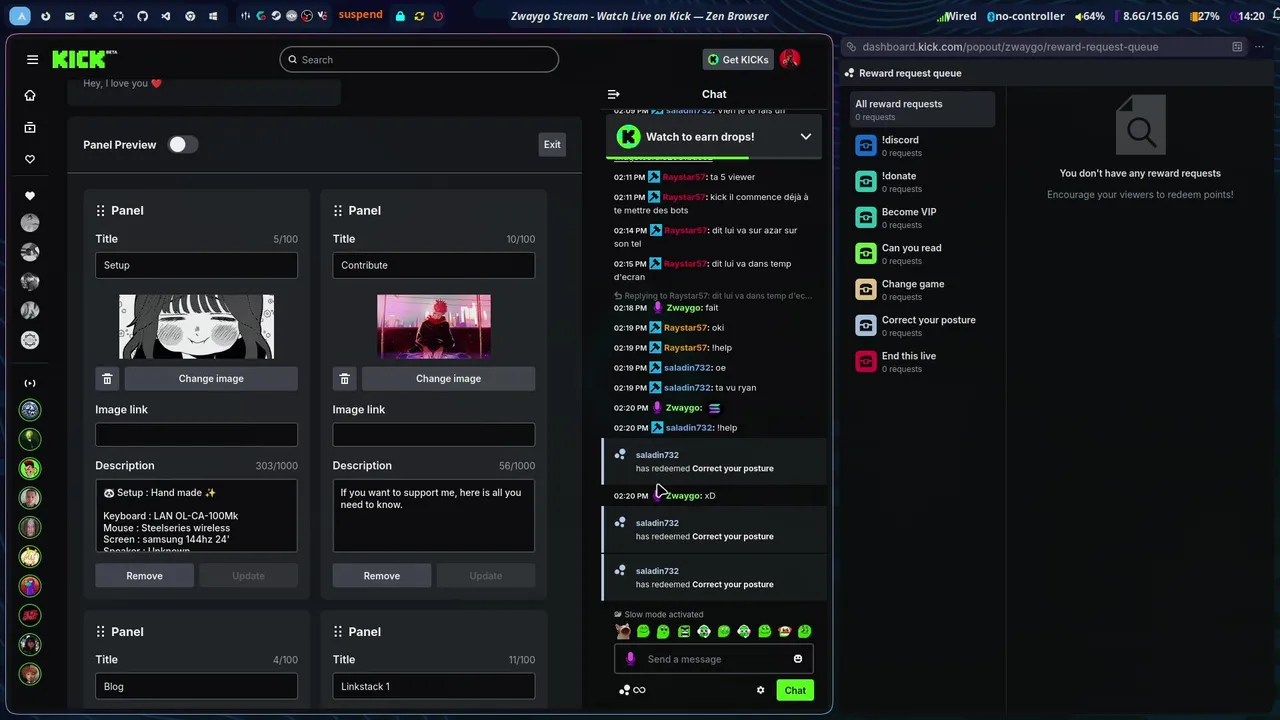The width and height of the screenshot is (1280, 720).
Task: Select the !discord reward
Action: point(922,146)
